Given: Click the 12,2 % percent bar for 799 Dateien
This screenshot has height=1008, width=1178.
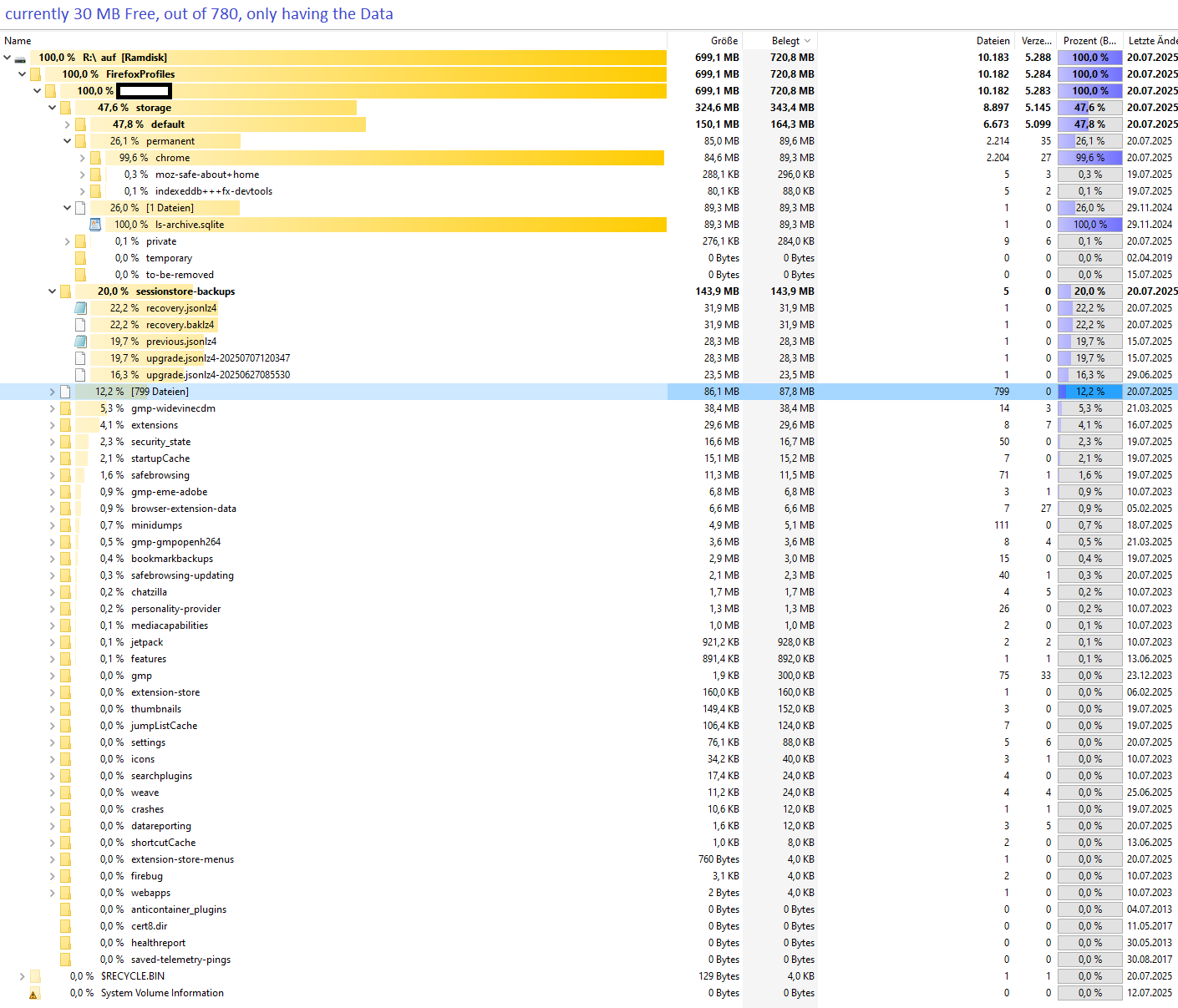Looking at the screenshot, I should pyautogui.click(x=1090, y=392).
